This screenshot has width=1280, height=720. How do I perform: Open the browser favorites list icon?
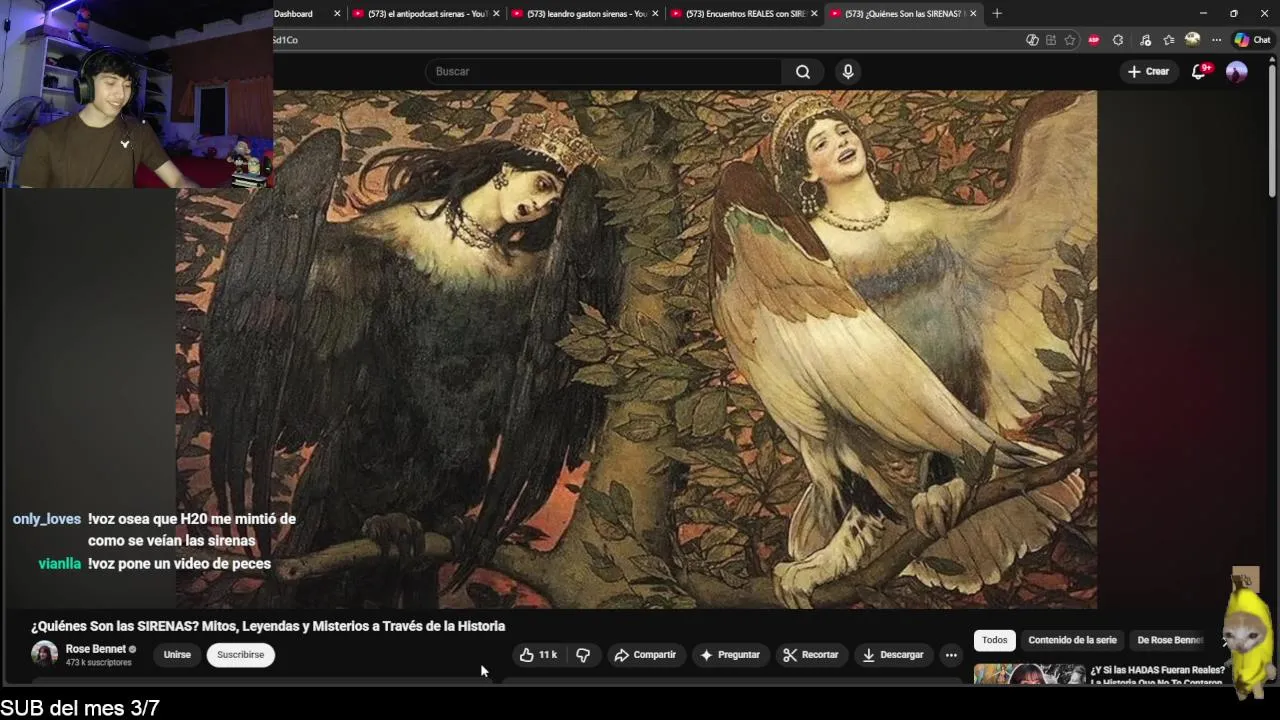click(x=1168, y=40)
